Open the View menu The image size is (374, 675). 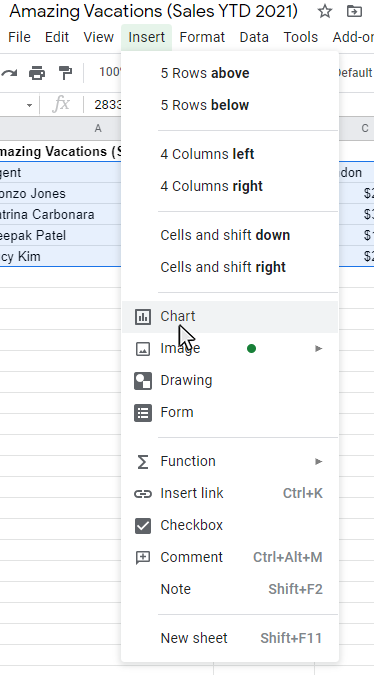tap(99, 37)
